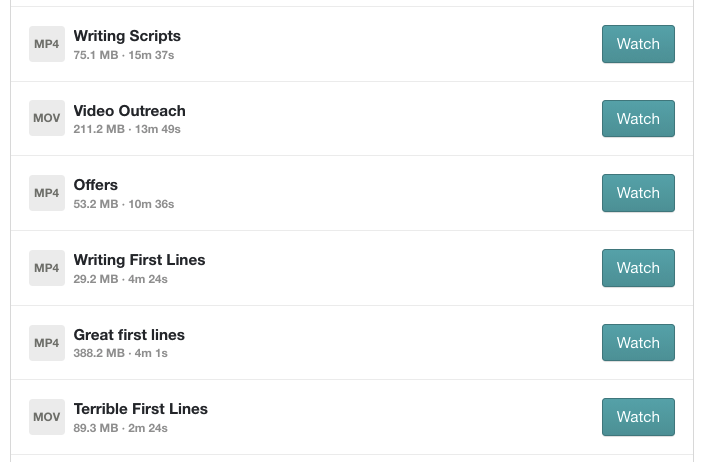Screen dimensions: 701x462
Task: Hit Watch on Writing First Lines
Action: (637, 268)
